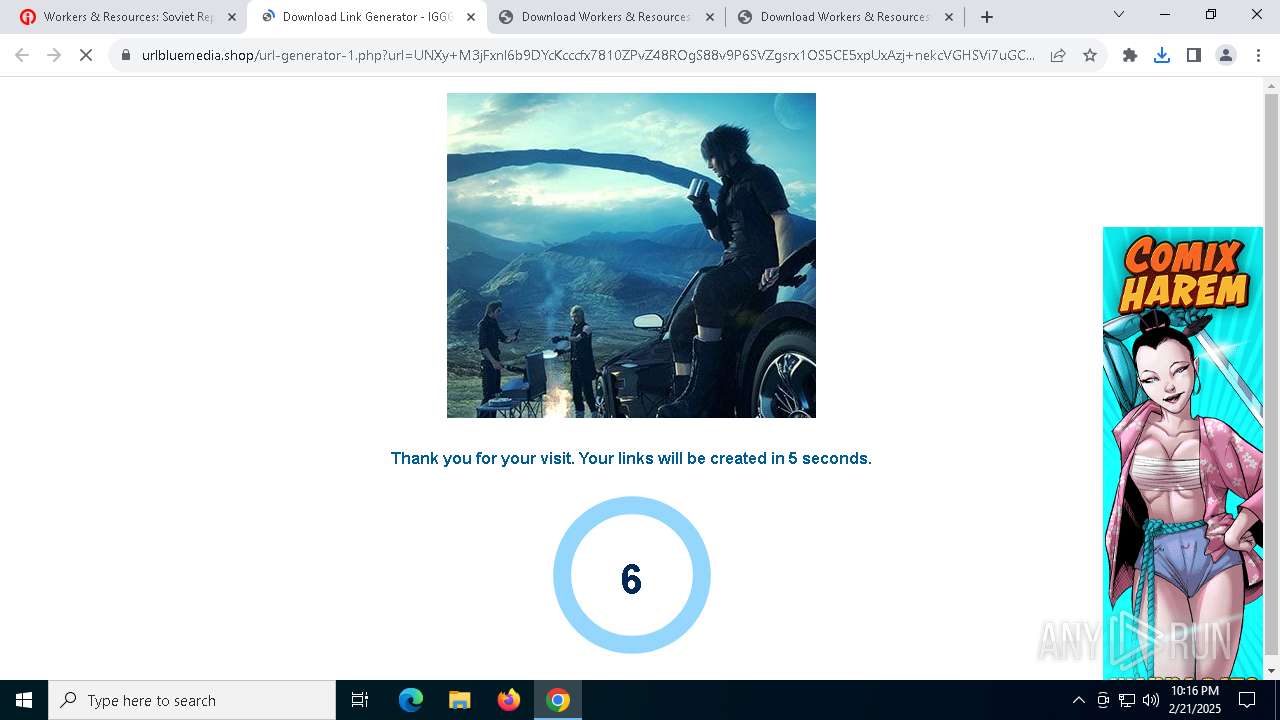The height and width of the screenshot is (720, 1280).
Task: Share this page via share icon
Action: [x=1058, y=56]
